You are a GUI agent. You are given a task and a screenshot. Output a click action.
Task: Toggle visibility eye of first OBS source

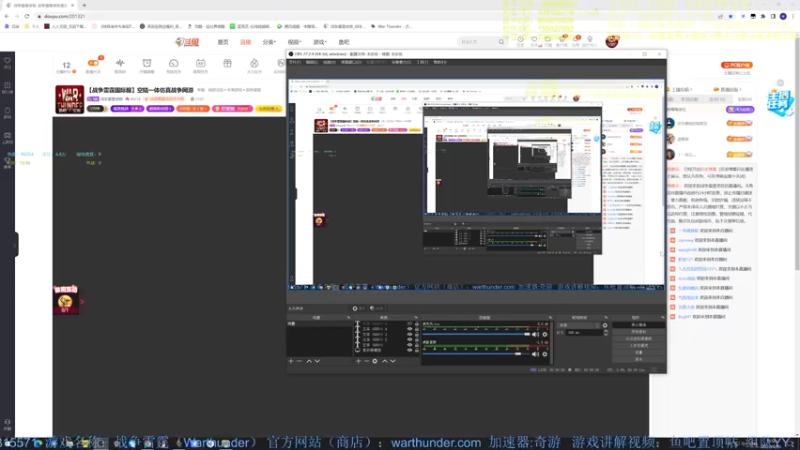(x=409, y=324)
